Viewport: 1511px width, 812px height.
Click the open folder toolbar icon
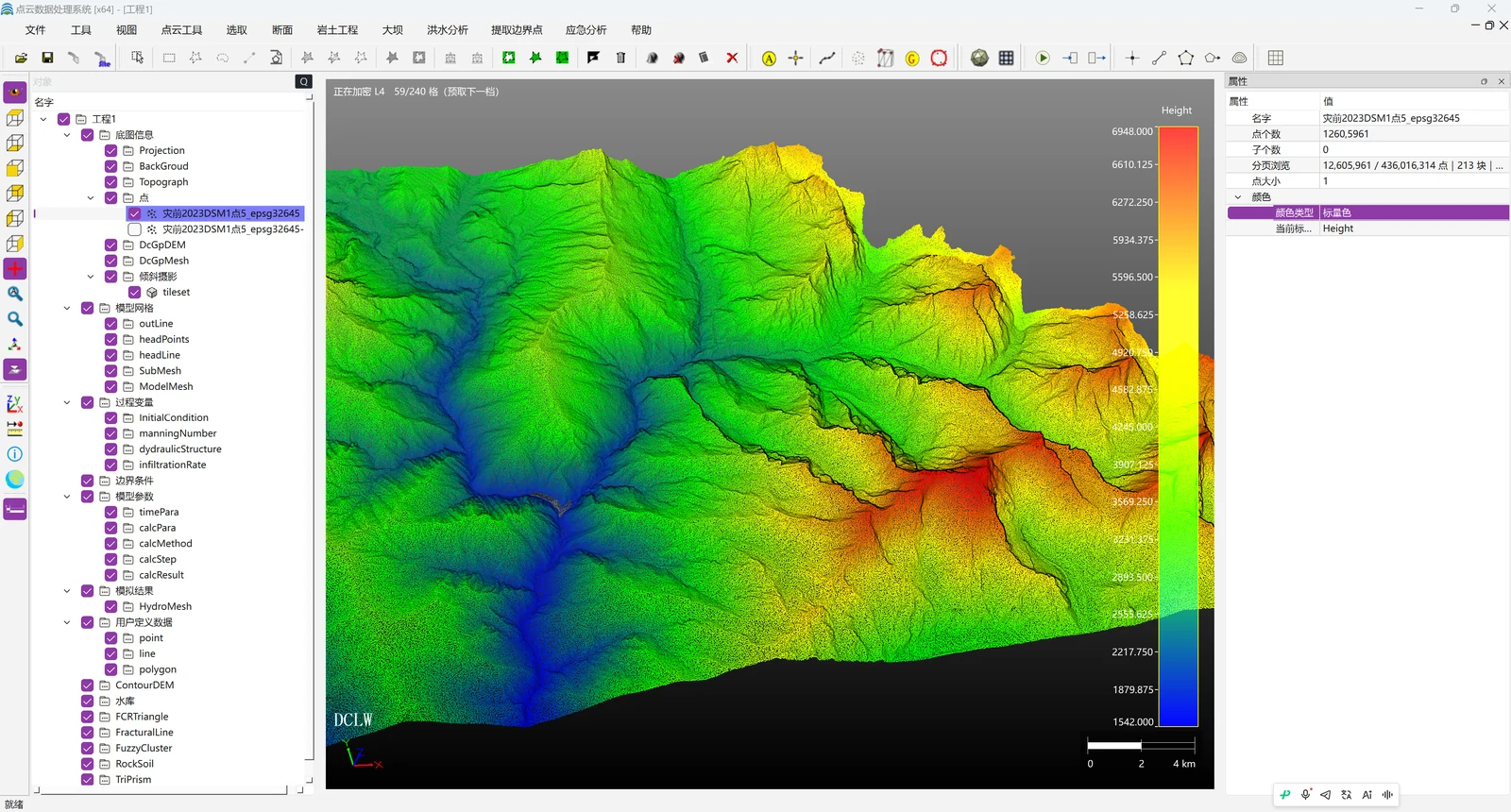tap(21, 58)
